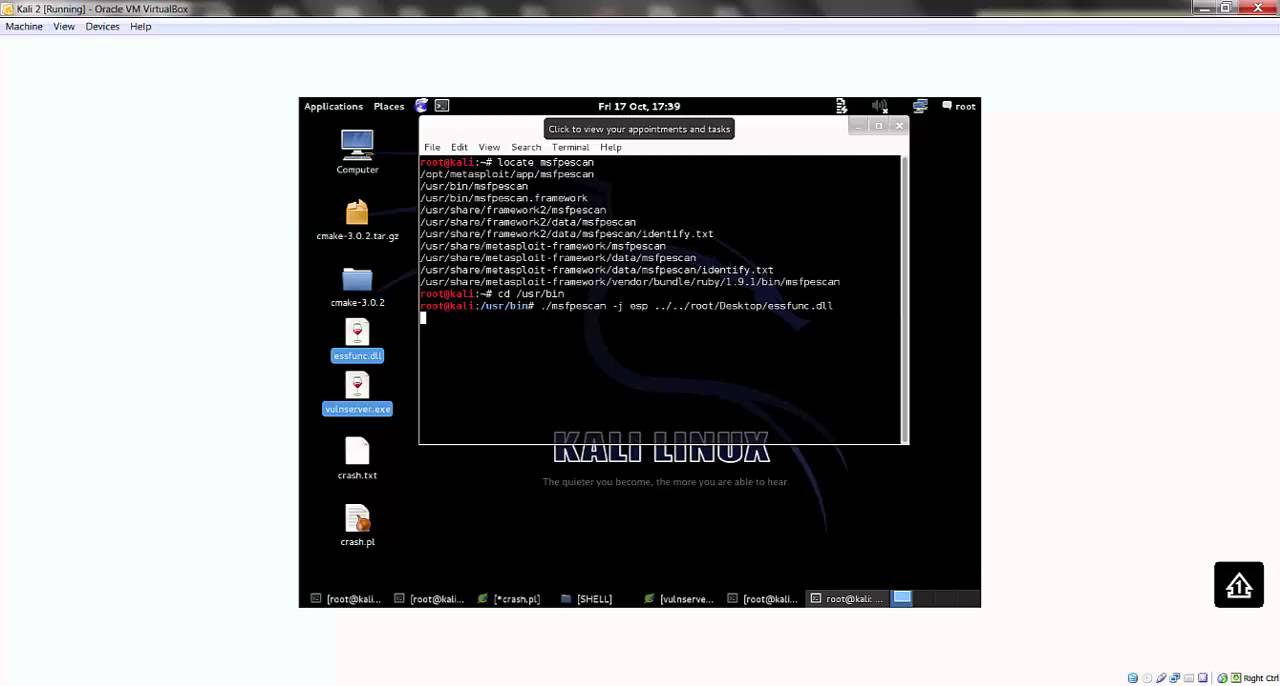This screenshot has height=686, width=1280.
Task: Open the volume control in Kali panel
Action: click(879, 106)
